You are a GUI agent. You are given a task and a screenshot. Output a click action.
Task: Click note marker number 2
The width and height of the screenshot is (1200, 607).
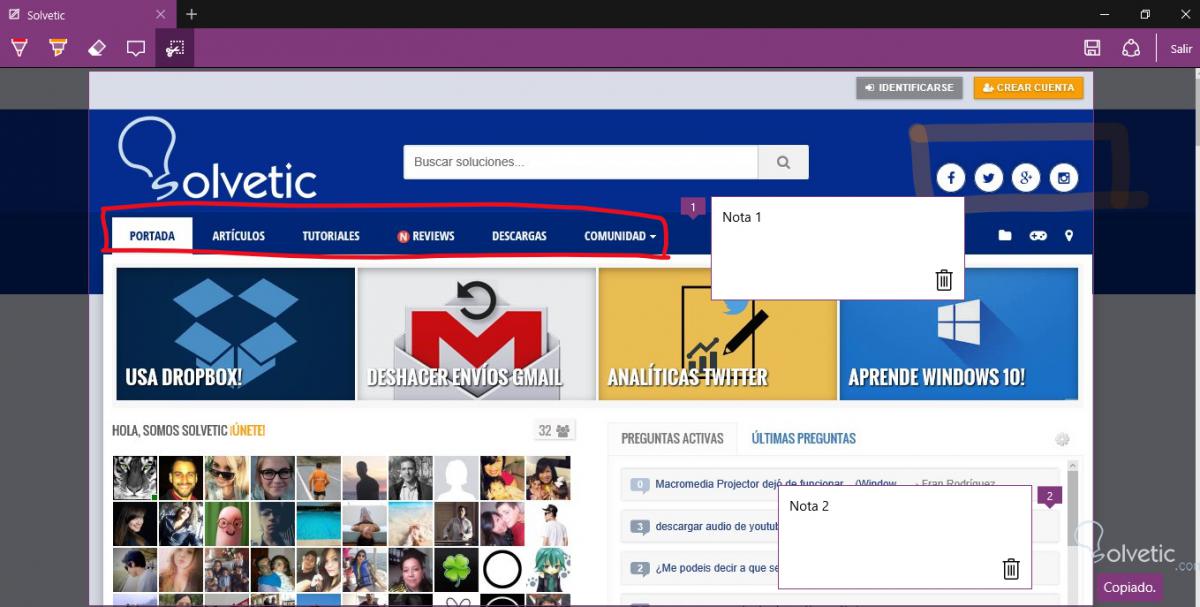pos(1049,497)
